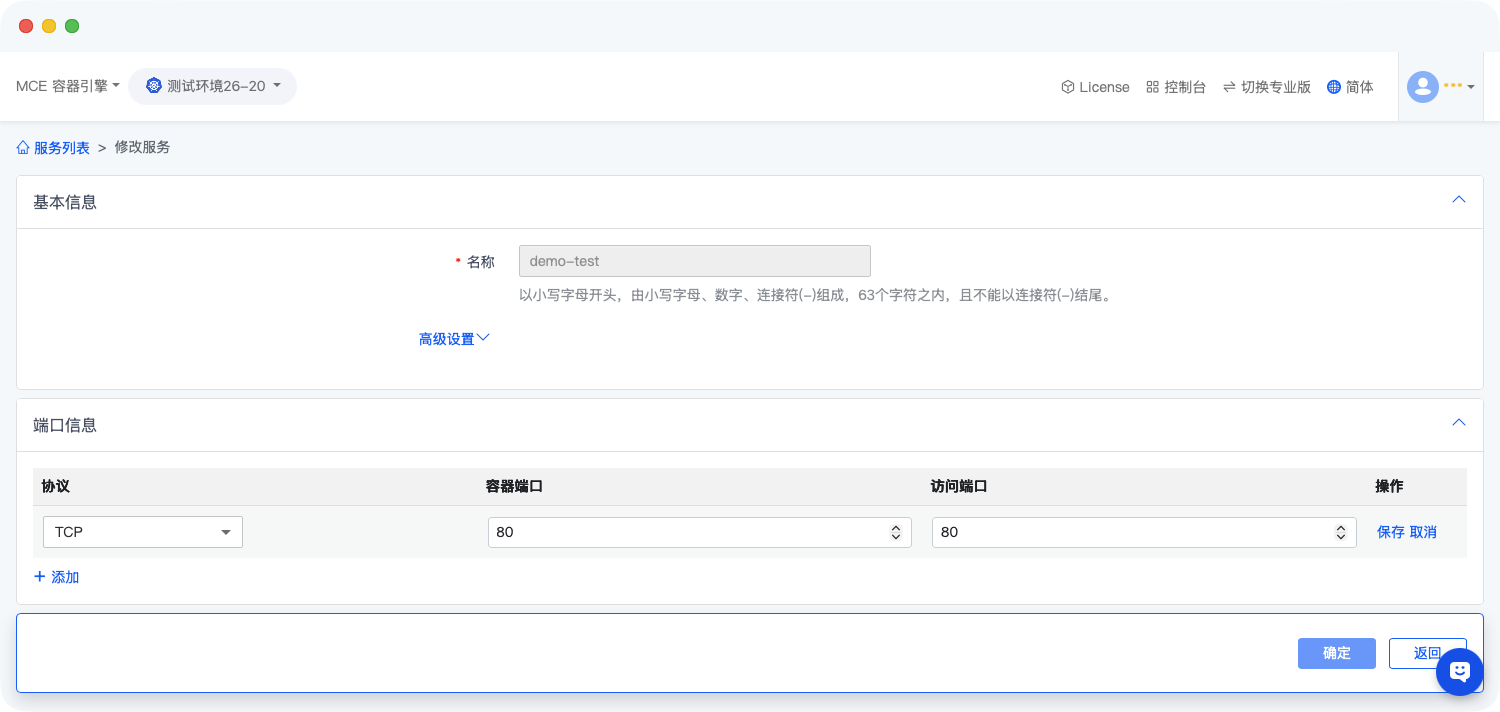Click the 切换专业版 swap arrows icon
Image resolution: width=1500 pixels, height=712 pixels.
[1229, 87]
